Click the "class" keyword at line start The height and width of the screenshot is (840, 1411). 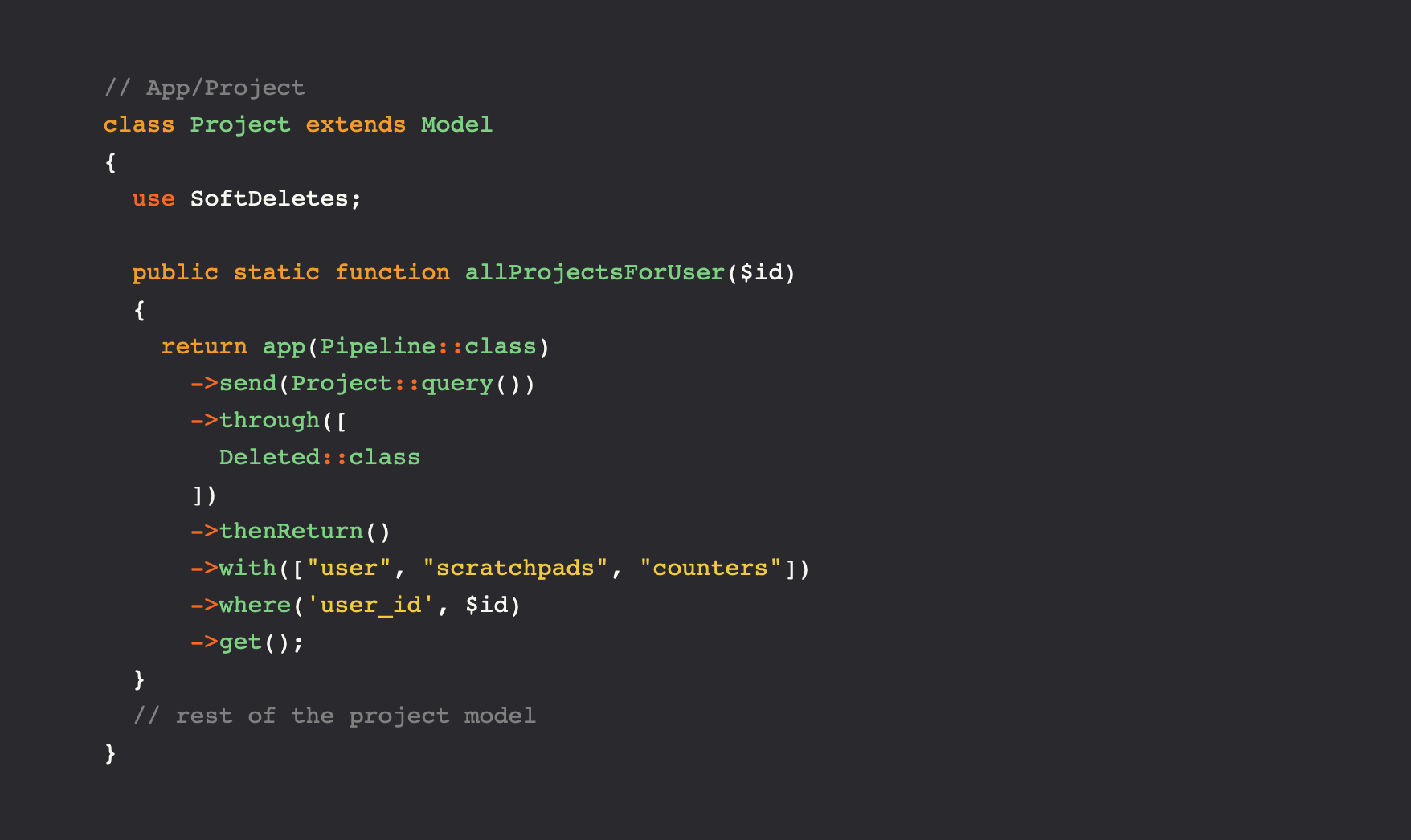(139, 124)
